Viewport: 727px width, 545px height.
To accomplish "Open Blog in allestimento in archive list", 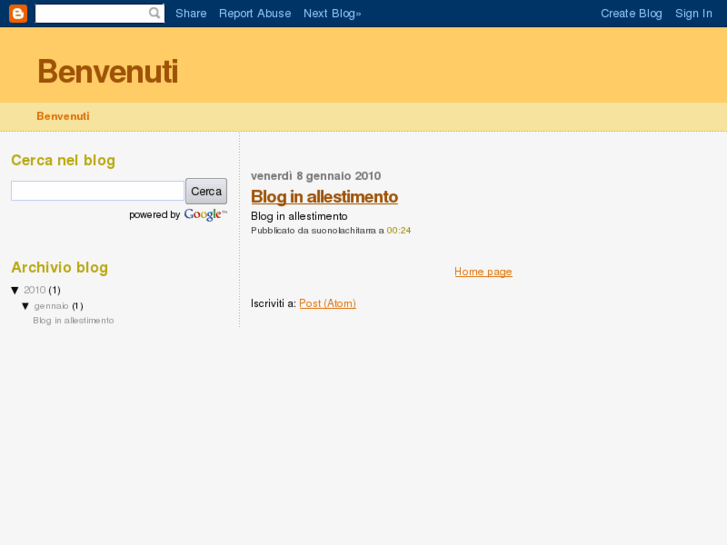I will [73, 321].
